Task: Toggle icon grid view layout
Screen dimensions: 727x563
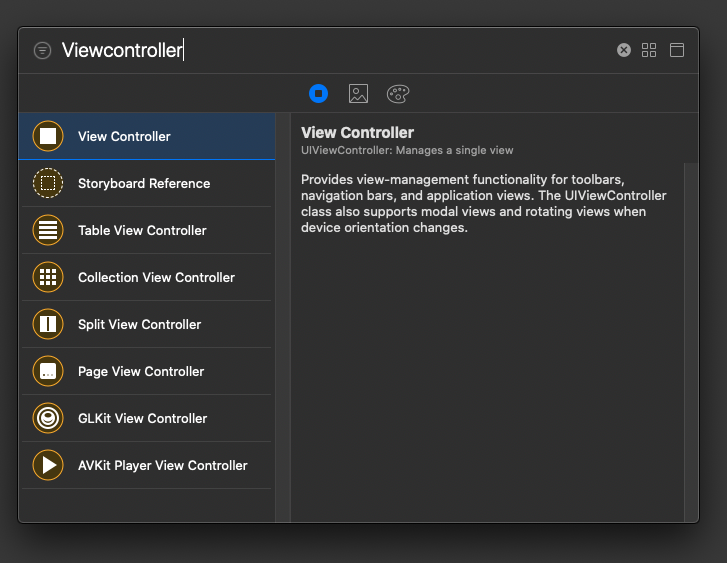Action: 649,50
